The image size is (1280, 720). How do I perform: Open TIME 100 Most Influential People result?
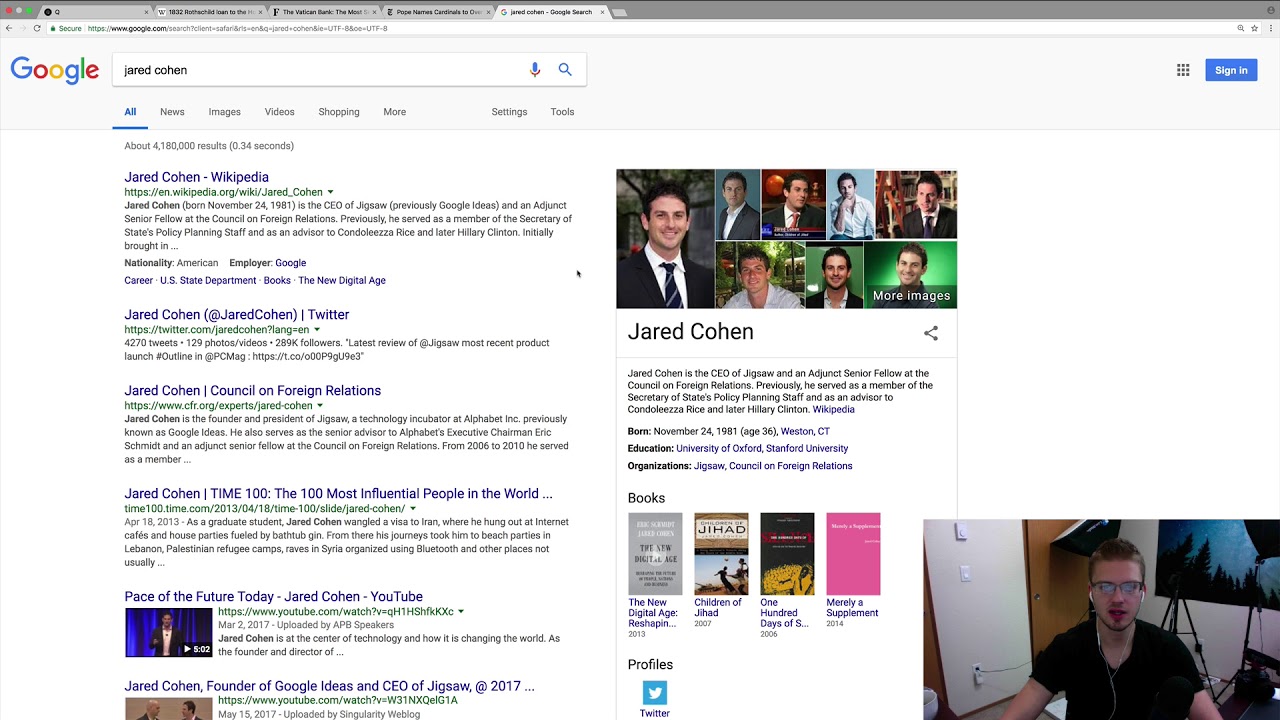click(x=338, y=493)
